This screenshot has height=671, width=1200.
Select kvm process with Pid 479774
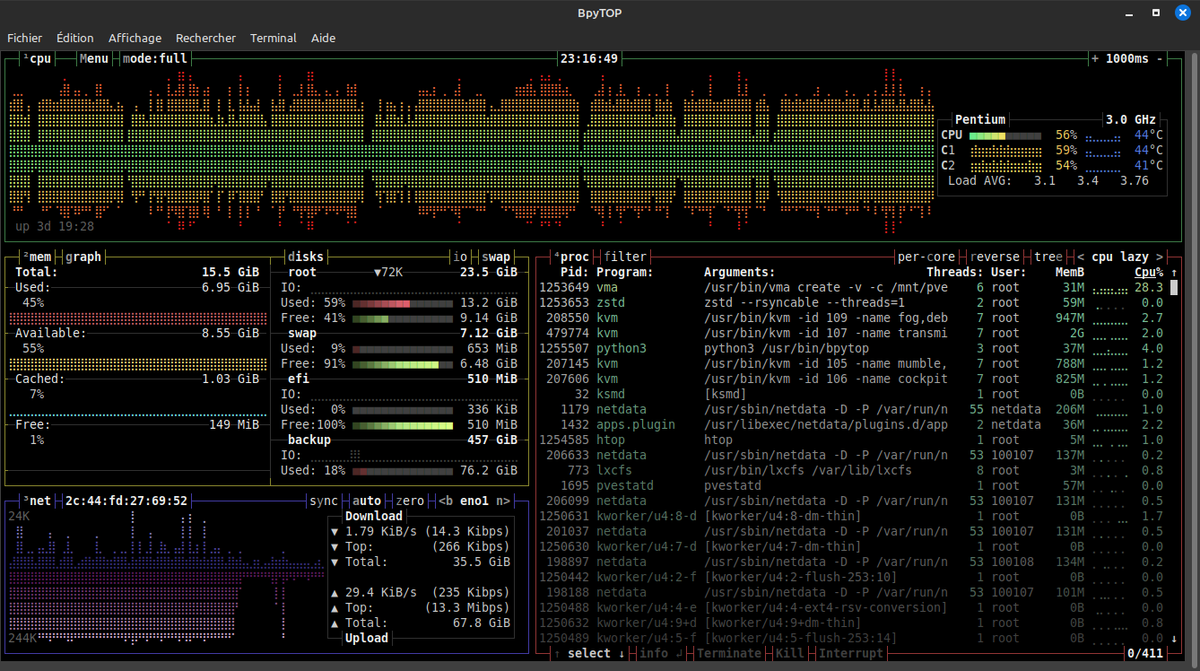click(x=852, y=333)
